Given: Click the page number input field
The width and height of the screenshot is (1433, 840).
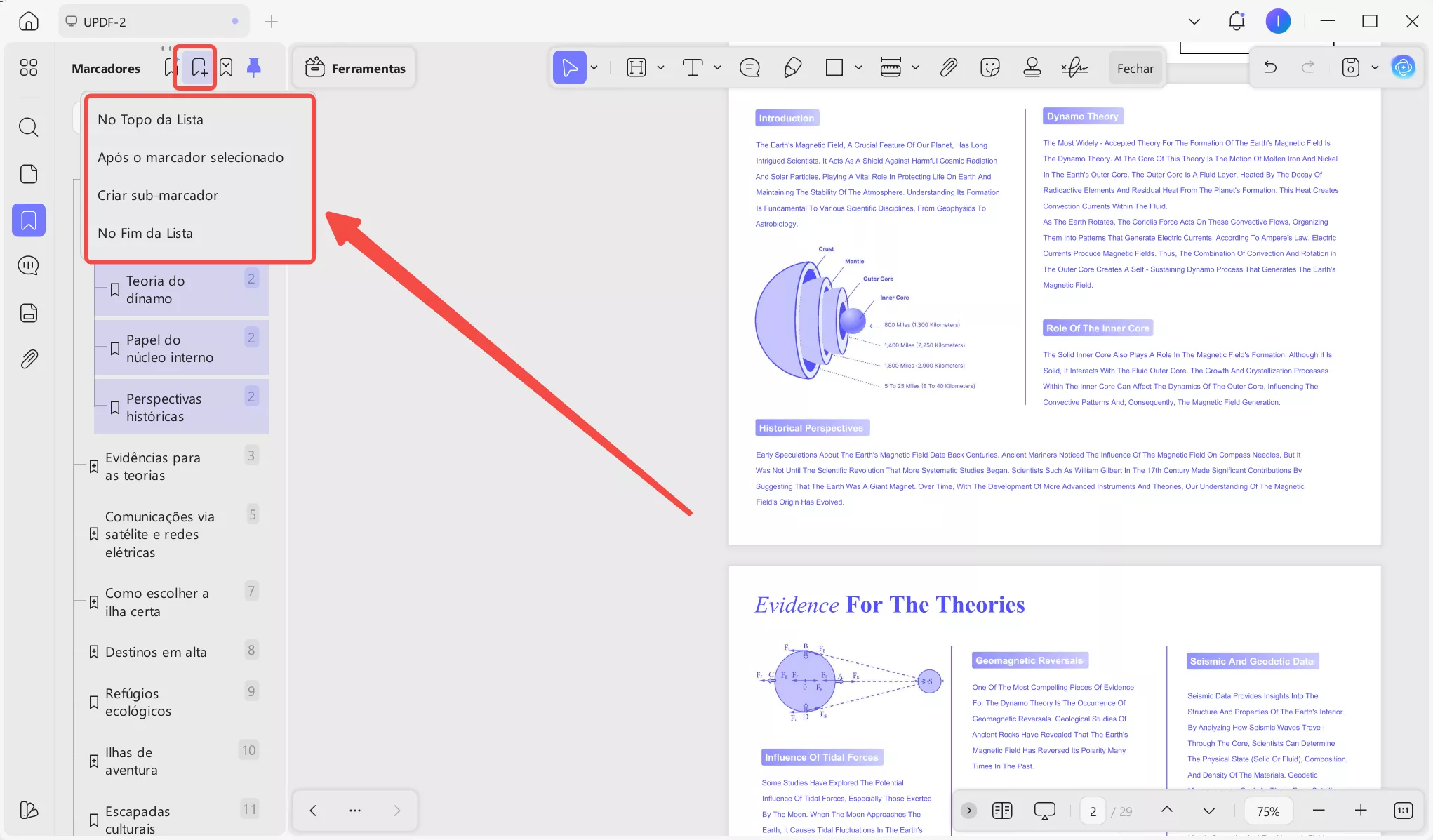Looking at the screenshot, I should pyautogui.click(x=1093, y=811).
